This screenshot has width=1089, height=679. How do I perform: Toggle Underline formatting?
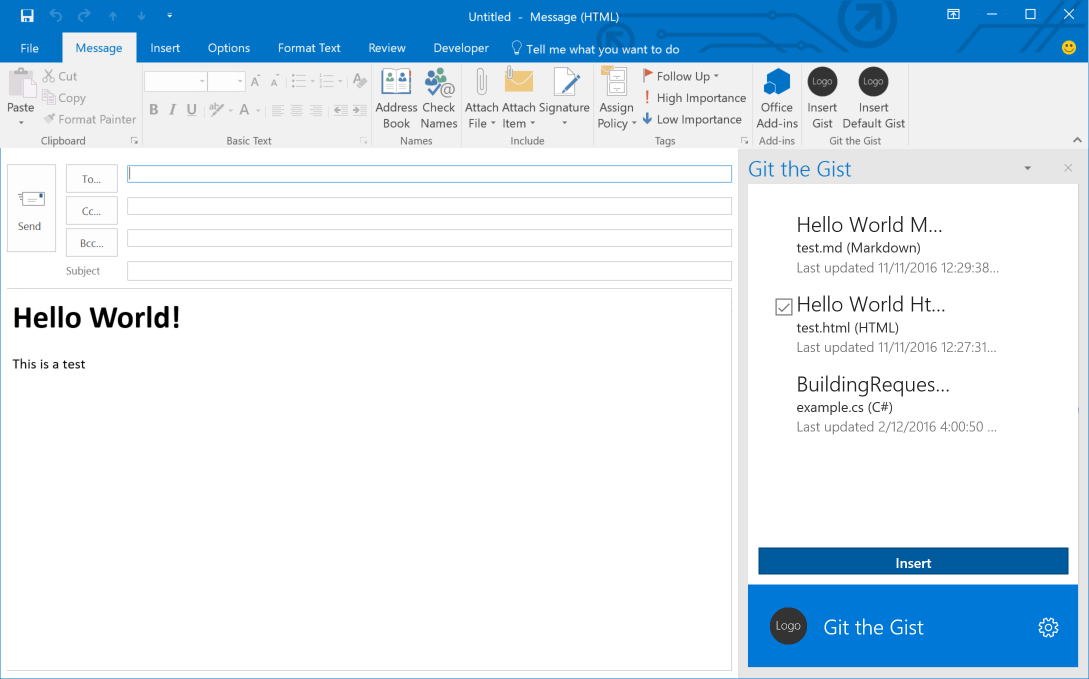[x=192, y=109]
